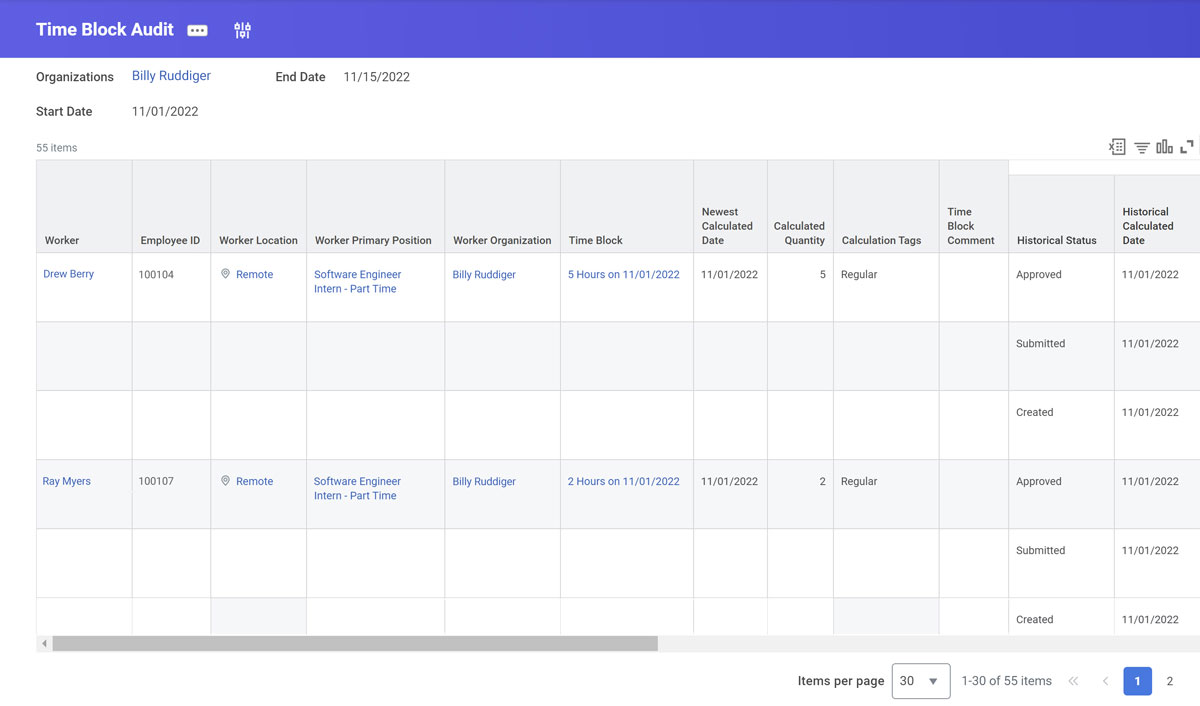
Task: Open the table filter icon
Action: 1141,148
